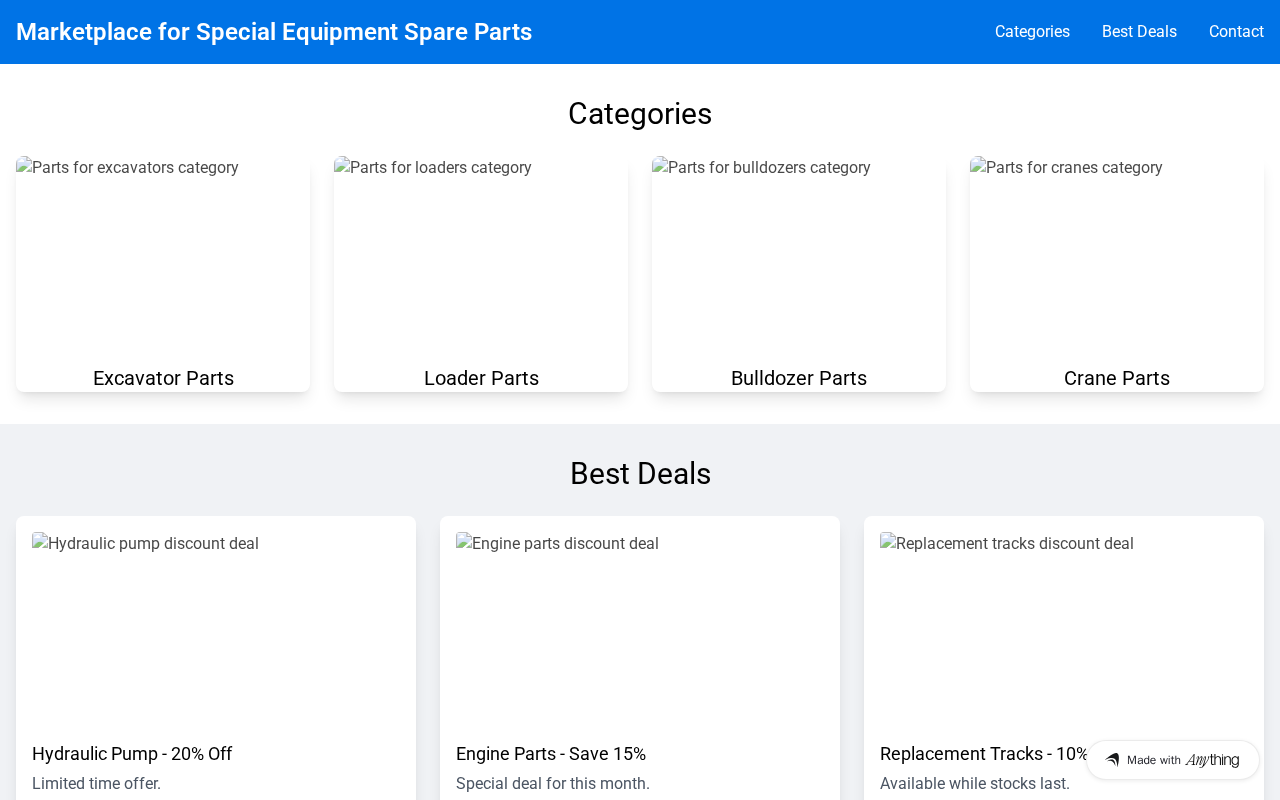Open the Categories navigation link
1280x800 pixels.
(1032, 32)
